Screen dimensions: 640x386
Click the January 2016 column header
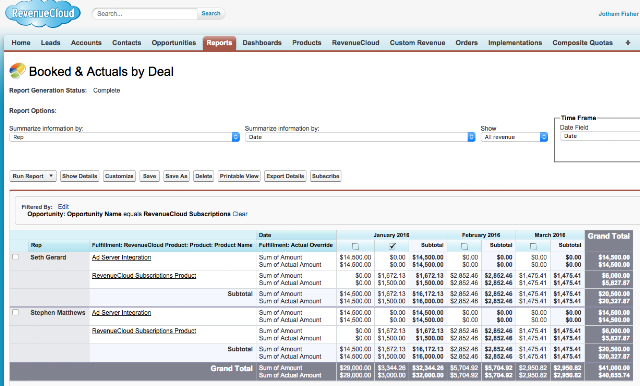(391, 235)
